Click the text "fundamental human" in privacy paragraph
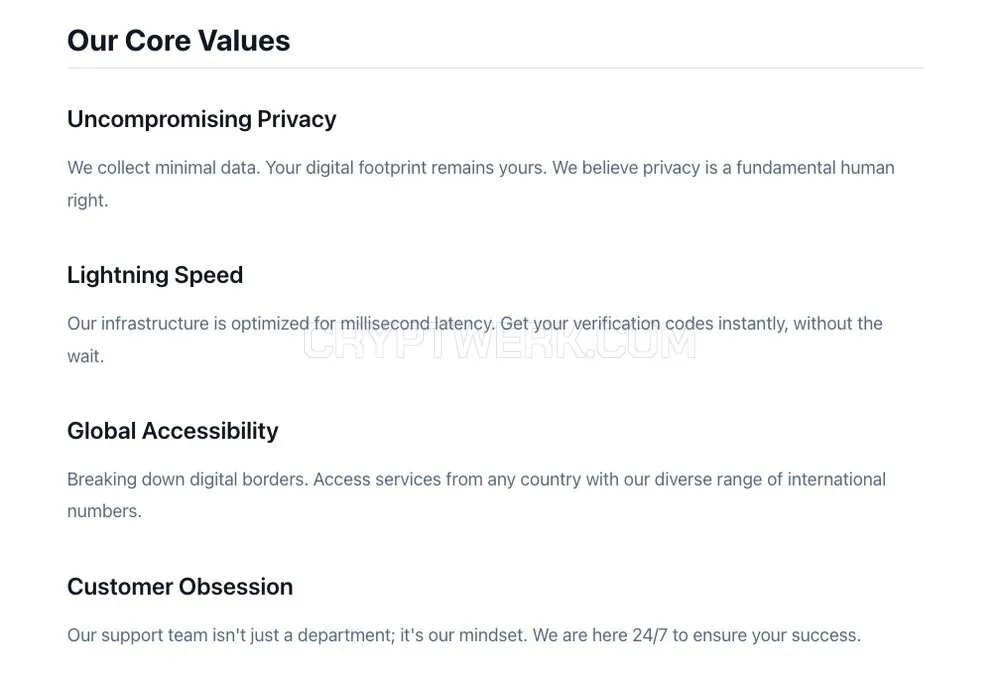This screenshot has width=1000, height=681. coord(815,168)
